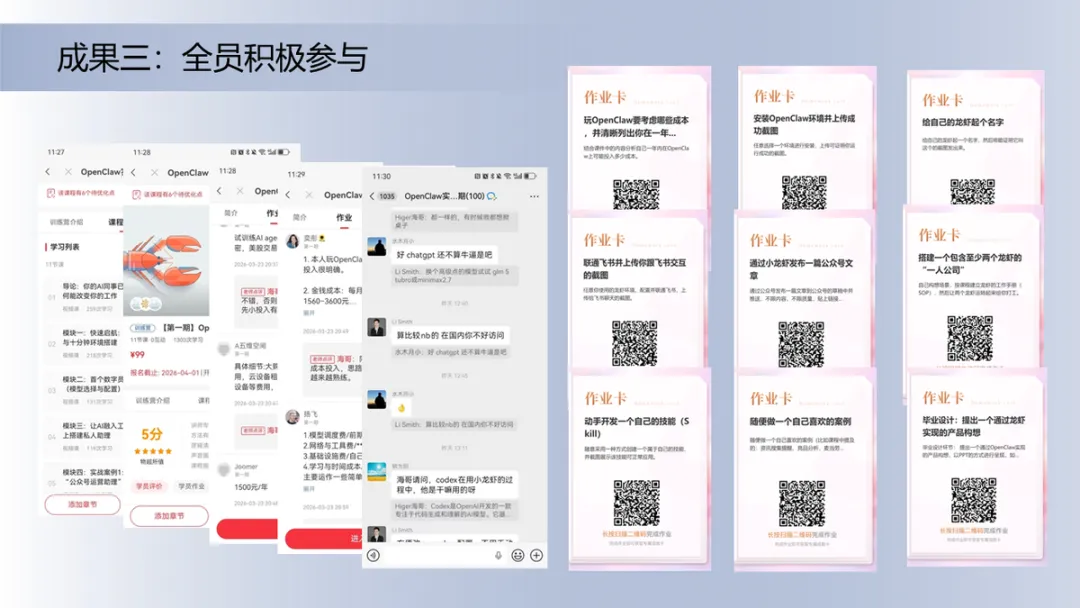
Task: Open the 模块一：快速启航 lesson row
Action: pyautogui.click(x=84, y=343)
